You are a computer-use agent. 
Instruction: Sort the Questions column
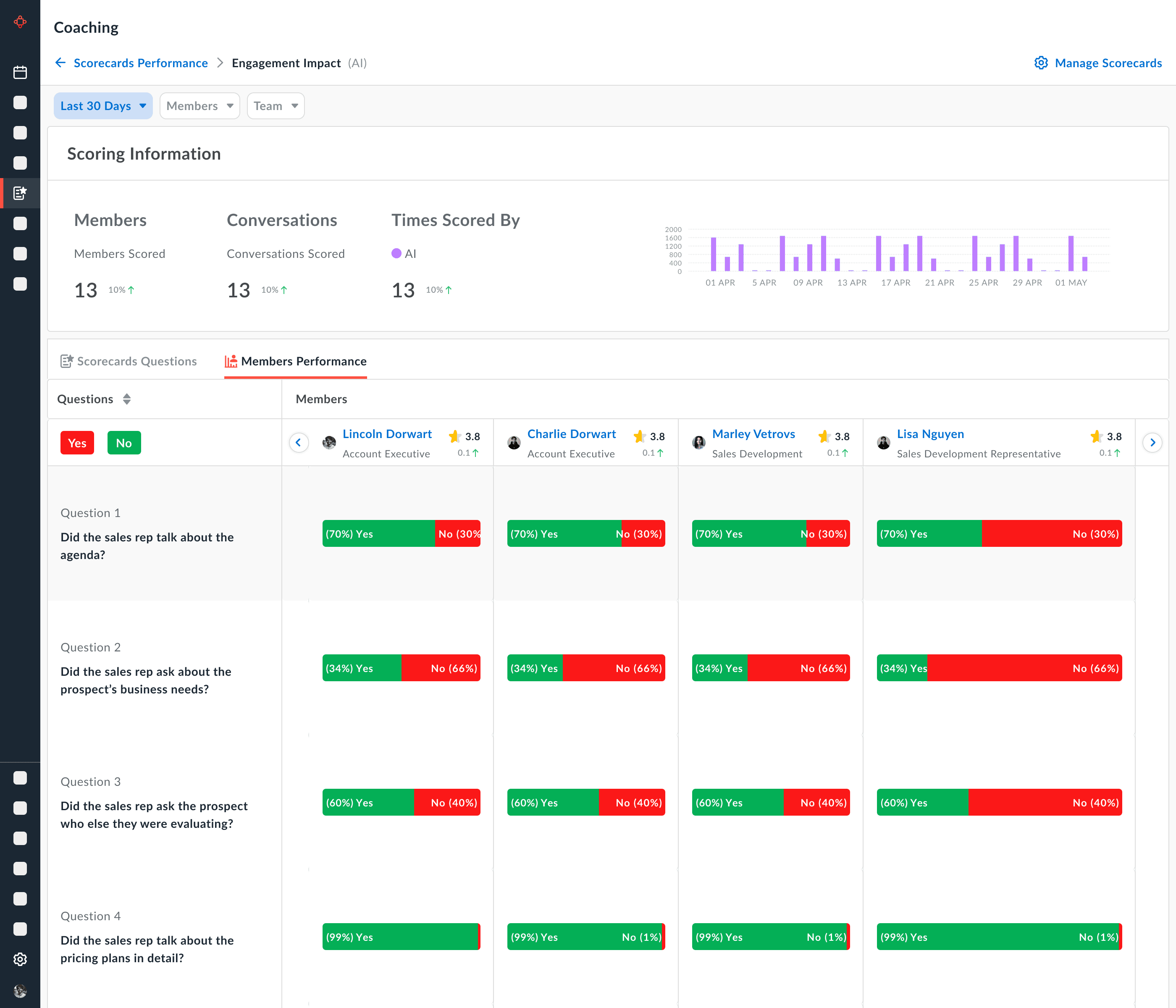coord(126,399)
